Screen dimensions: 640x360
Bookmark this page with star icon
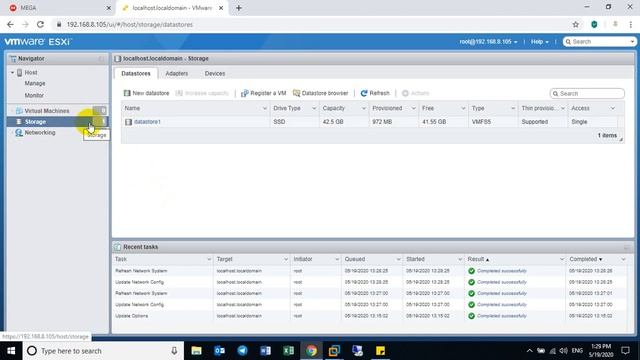point(576,24)
